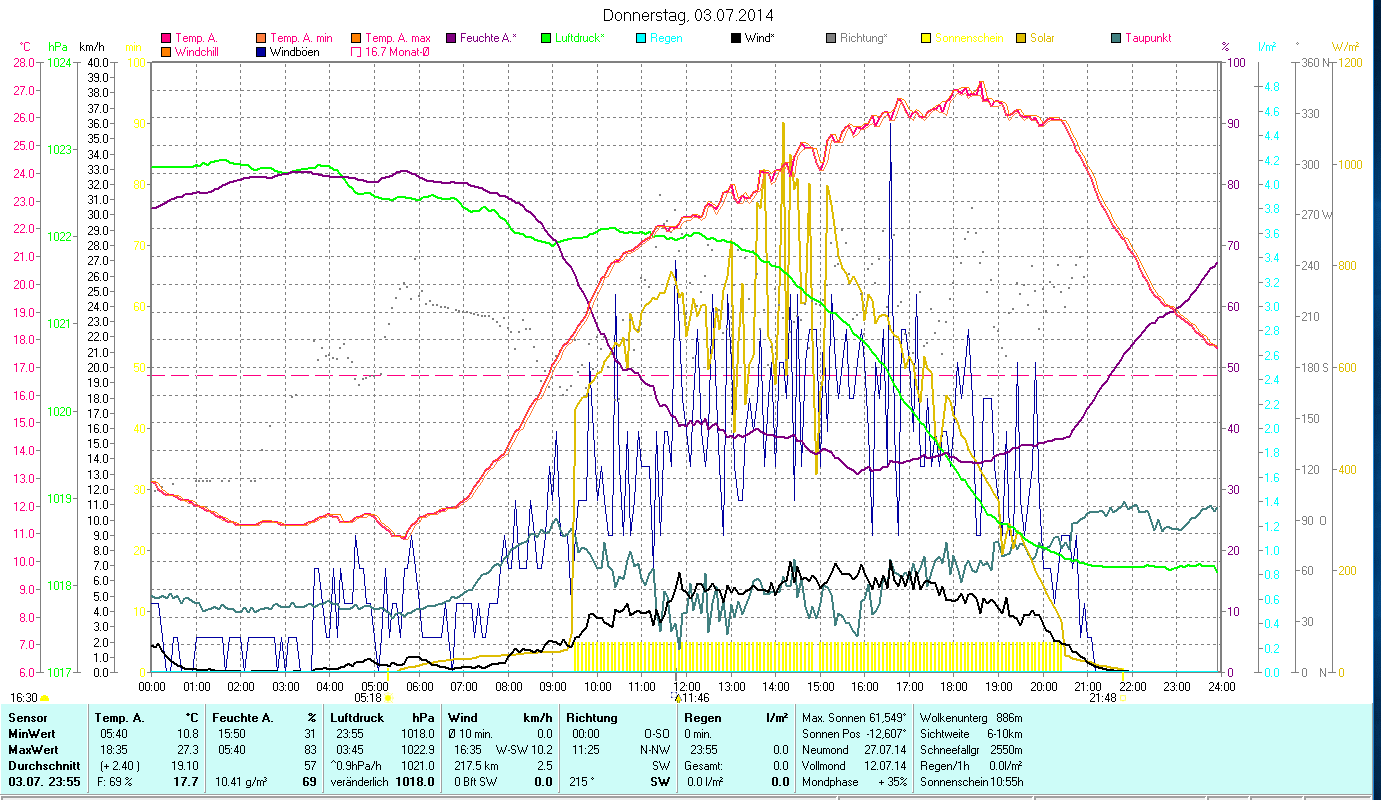Viewport: 1381px width, 800px height.
Task: Click the black Wind* legend swatch
Action: coord(735,38)
